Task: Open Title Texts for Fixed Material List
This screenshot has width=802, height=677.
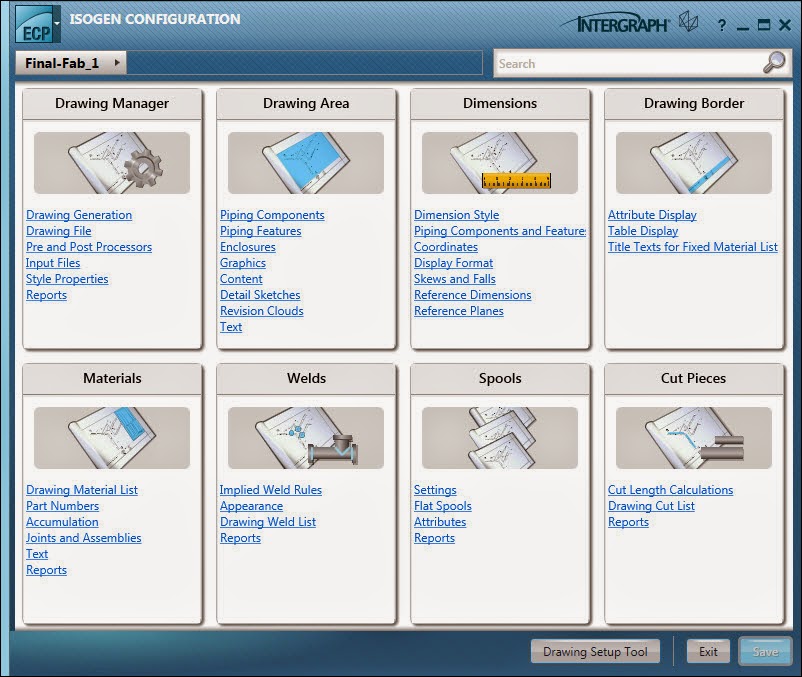Action: [x=693, y=247]
